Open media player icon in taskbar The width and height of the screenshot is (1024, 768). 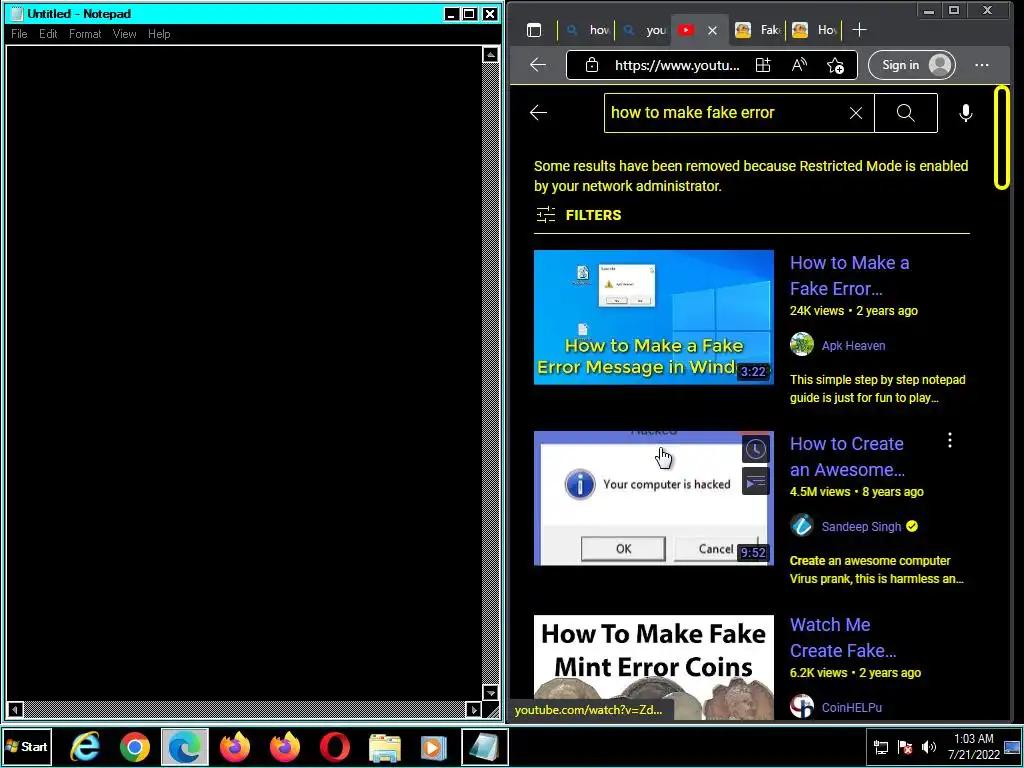click(434, 746)
